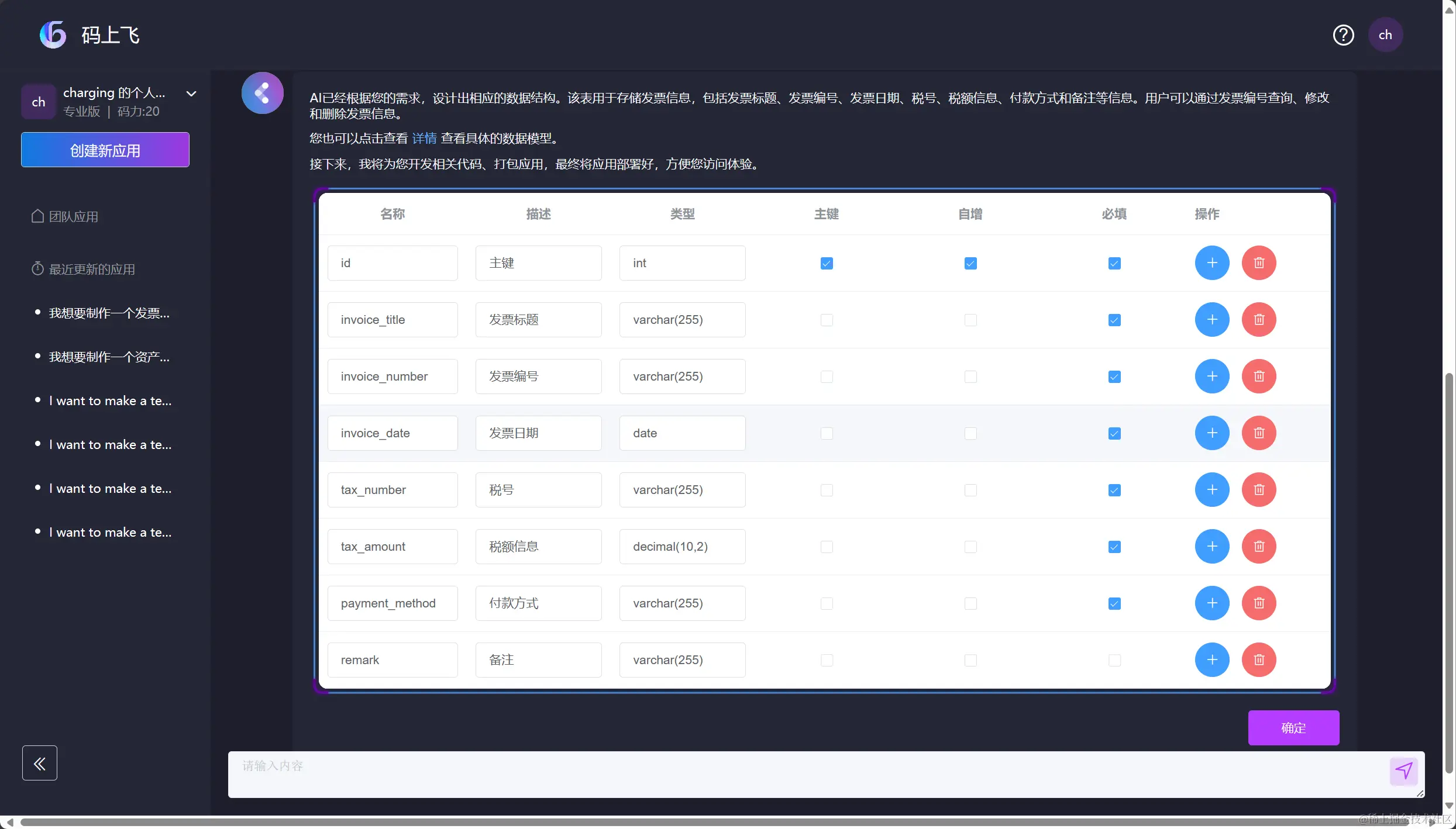This screenshot has height=829, width=1456.
Task: Click the 确定 confirm button
Action: 1293,728
